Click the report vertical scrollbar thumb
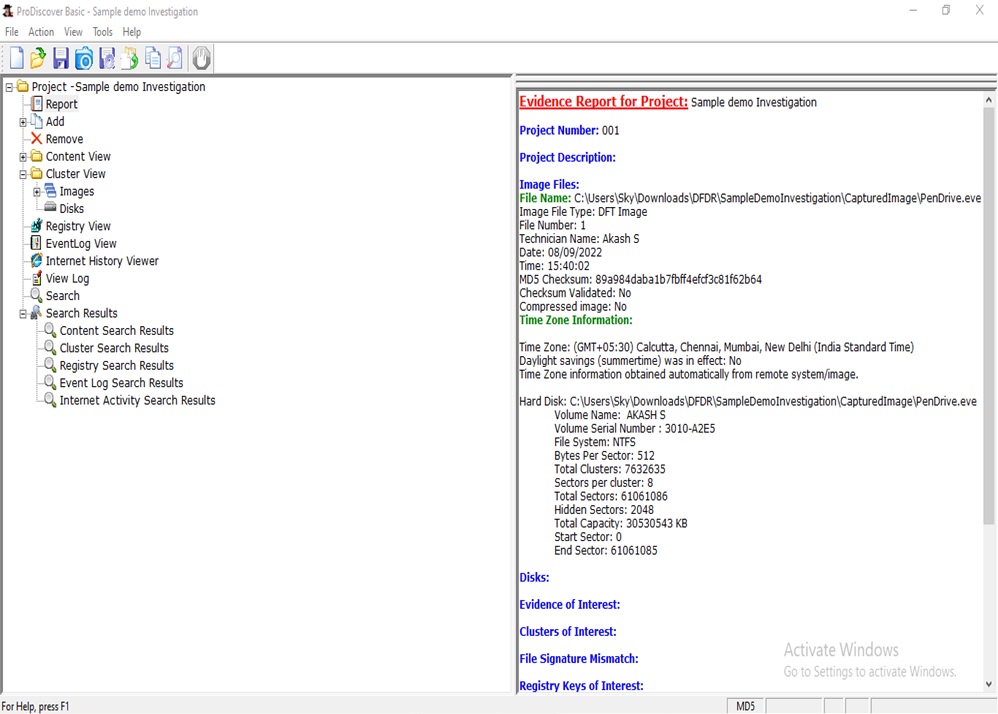 tap(988, 316)
